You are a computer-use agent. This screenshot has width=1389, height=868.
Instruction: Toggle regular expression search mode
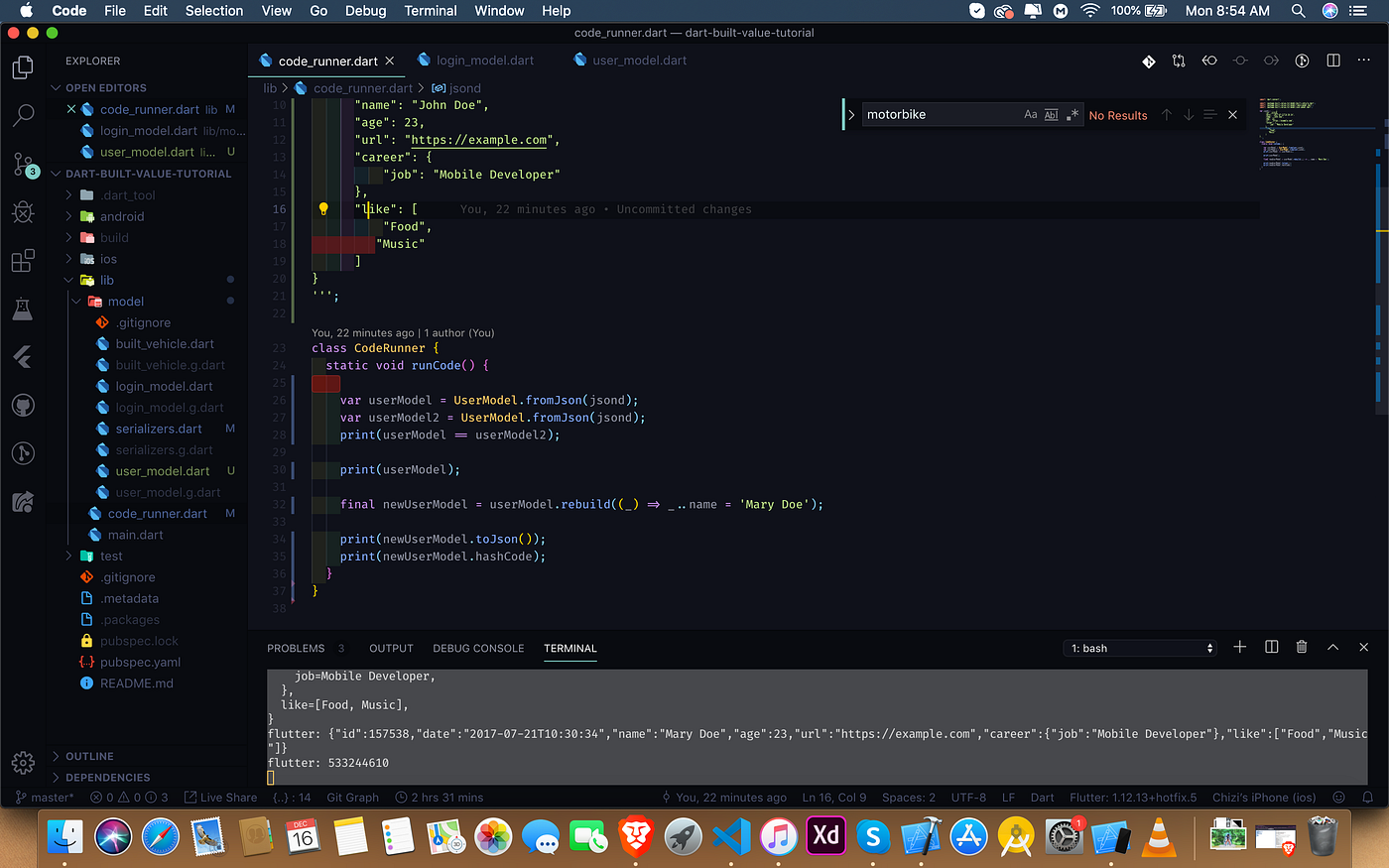click(1073, 114)
